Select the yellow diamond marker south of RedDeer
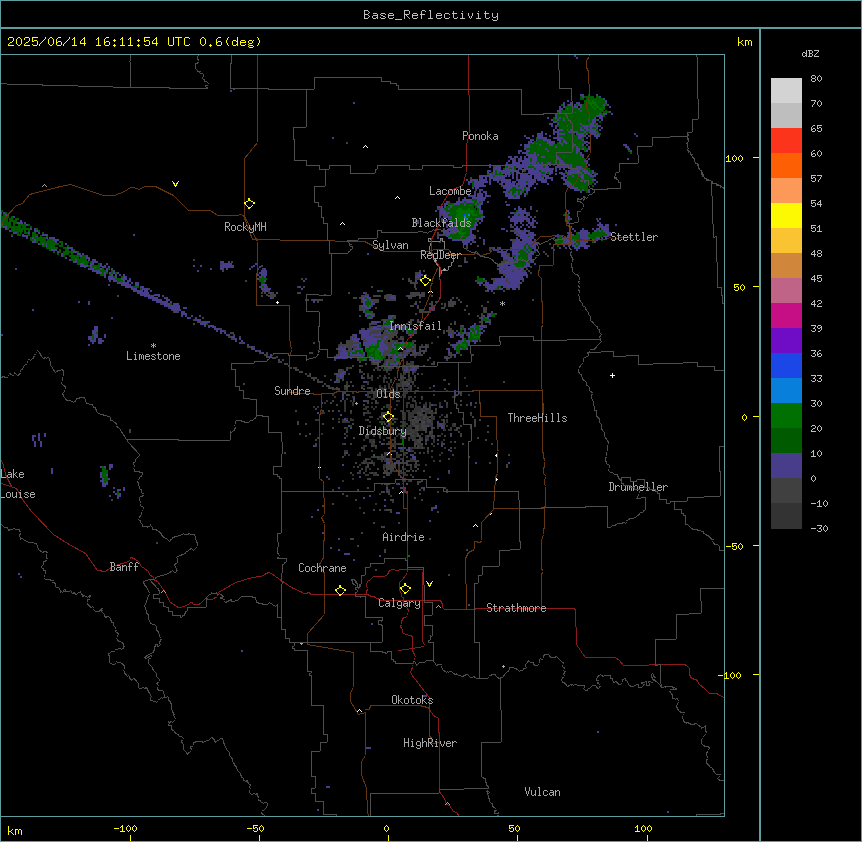 (426, 281)
